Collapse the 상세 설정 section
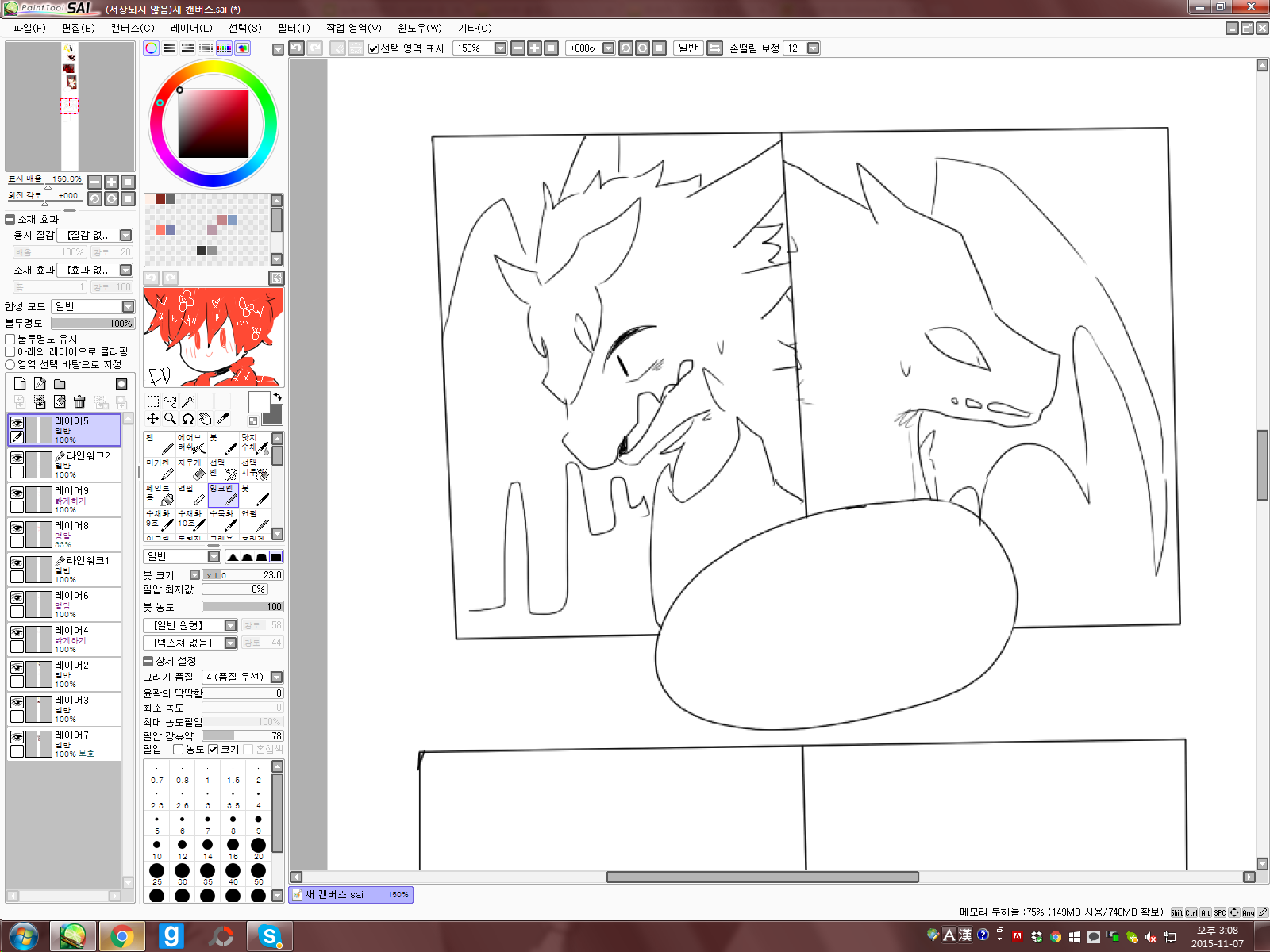Viewport: 1270px width, 952px height. [x=148, y=661]
